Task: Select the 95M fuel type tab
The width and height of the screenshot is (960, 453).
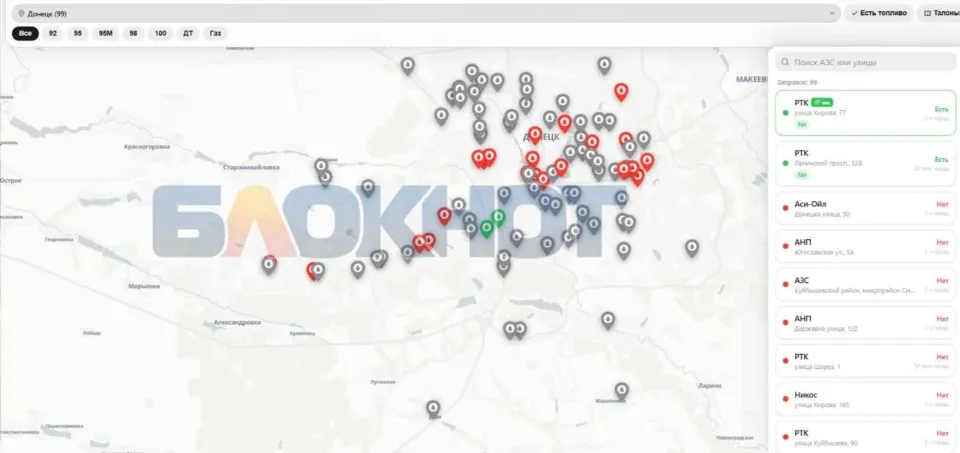Action: click(x=105, y=34)
